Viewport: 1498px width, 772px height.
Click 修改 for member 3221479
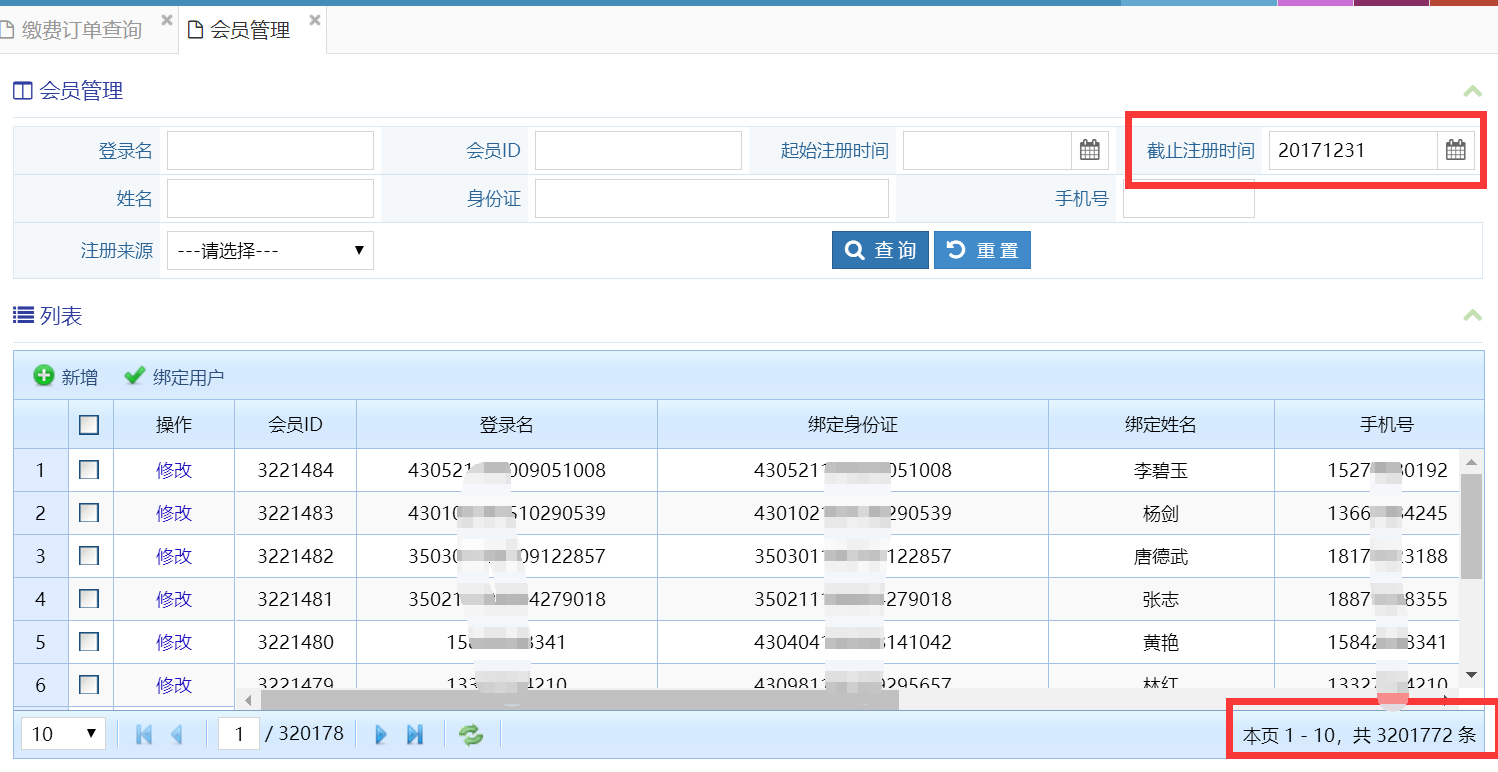174,685
